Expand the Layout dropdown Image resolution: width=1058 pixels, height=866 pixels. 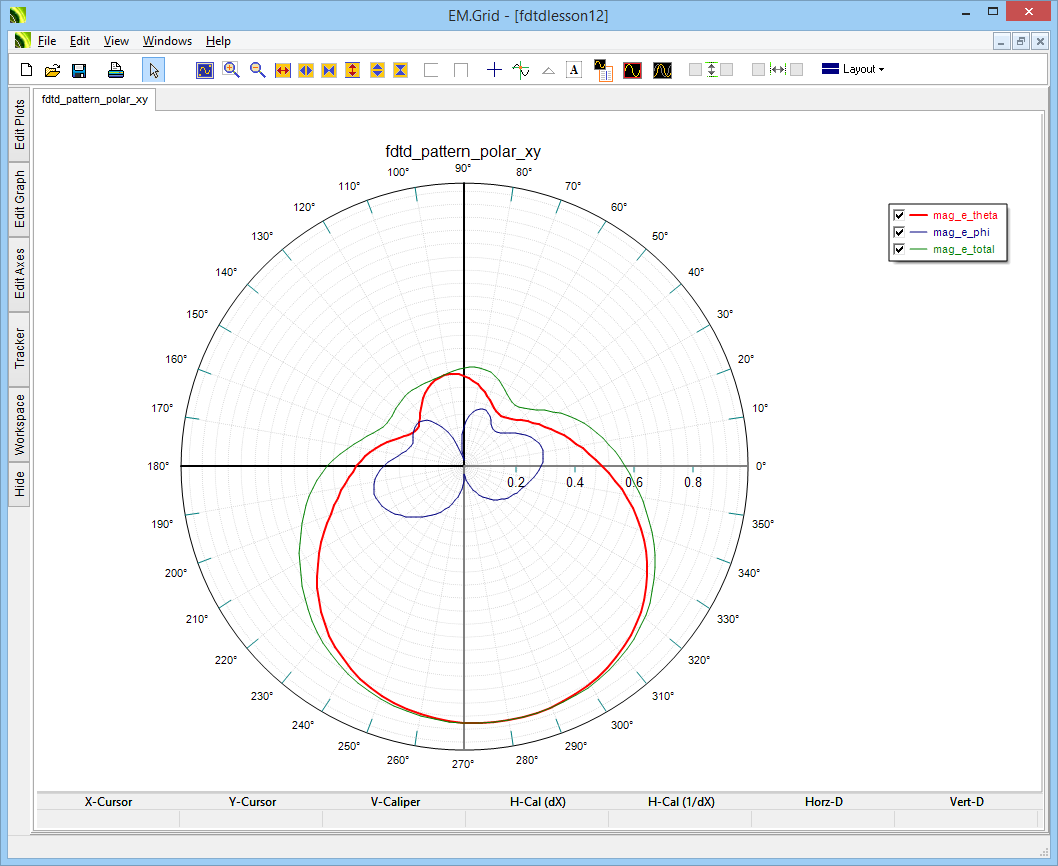(853, 70)
